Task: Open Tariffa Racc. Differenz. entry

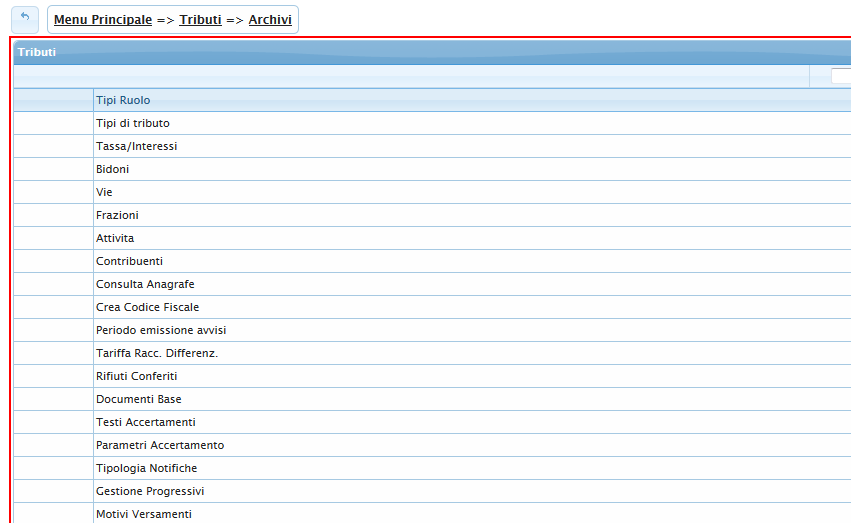Action: [x=157, y=353]
